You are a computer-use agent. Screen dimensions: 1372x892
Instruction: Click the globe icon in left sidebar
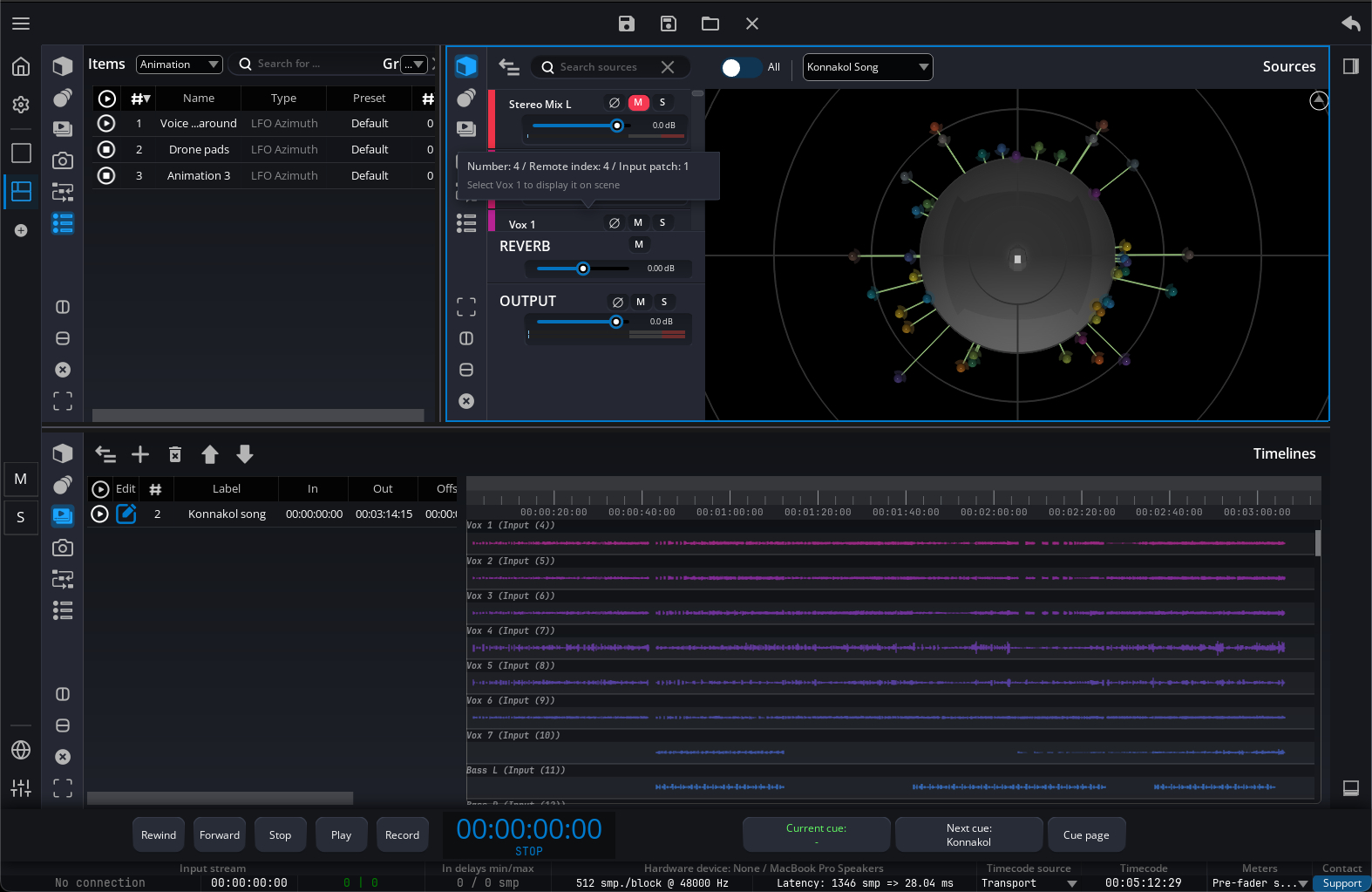[21, 750]
